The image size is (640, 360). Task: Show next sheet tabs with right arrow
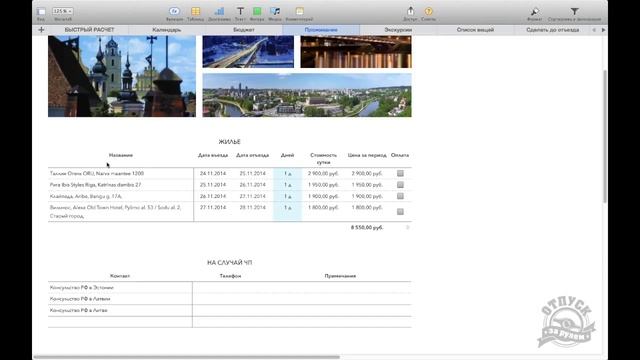(603, 30)
